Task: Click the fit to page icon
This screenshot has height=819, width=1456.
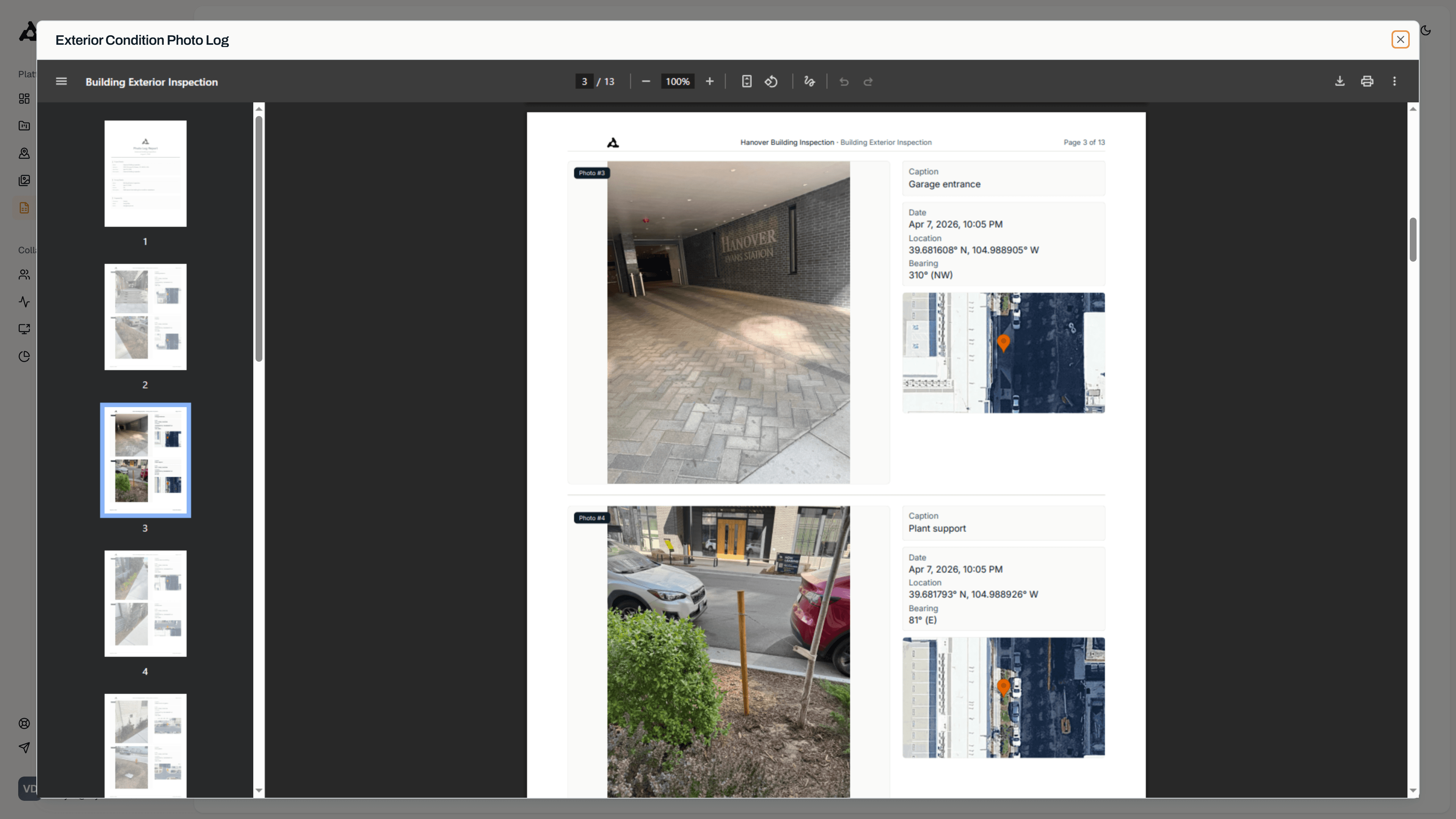Action: [747, 82]
